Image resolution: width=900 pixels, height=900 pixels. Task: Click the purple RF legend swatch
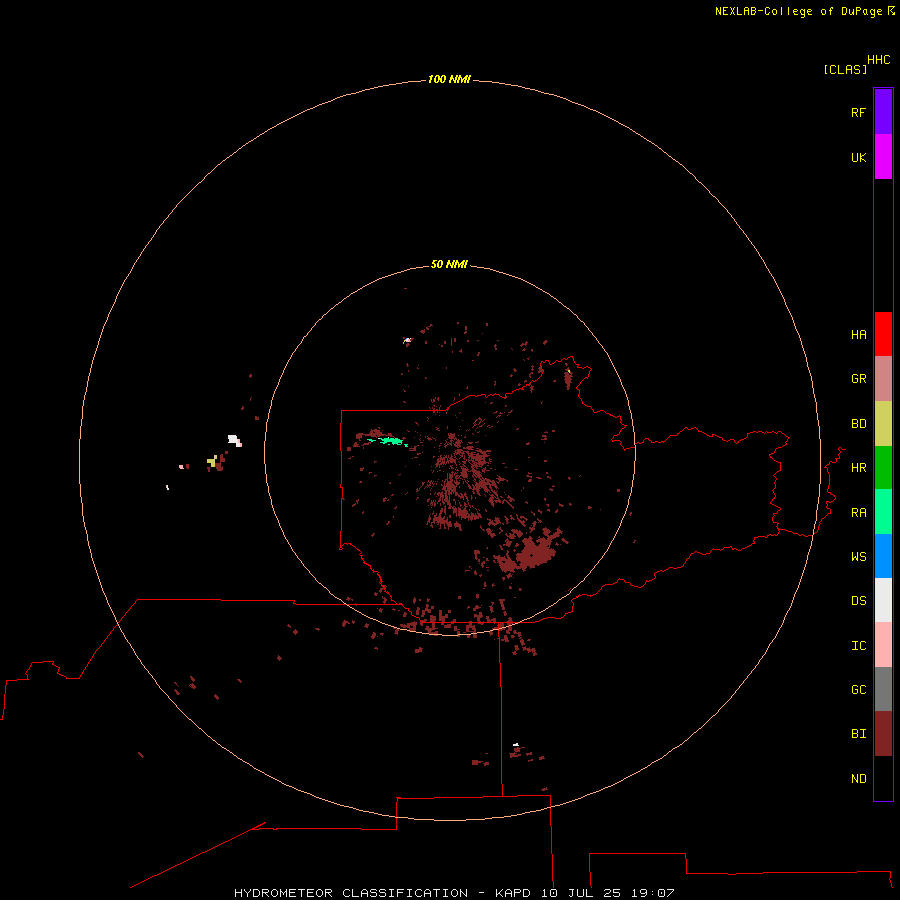click(x=883, y=112)
